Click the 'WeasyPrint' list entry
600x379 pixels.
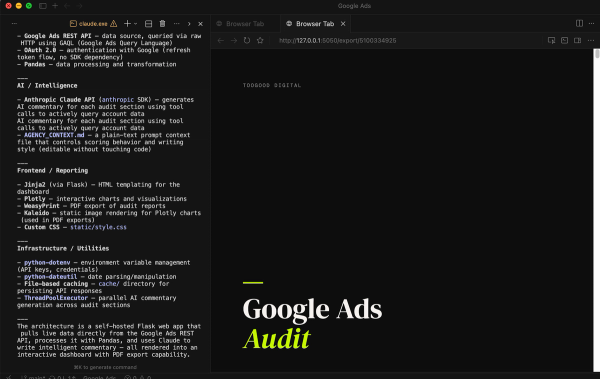[42, 206]
